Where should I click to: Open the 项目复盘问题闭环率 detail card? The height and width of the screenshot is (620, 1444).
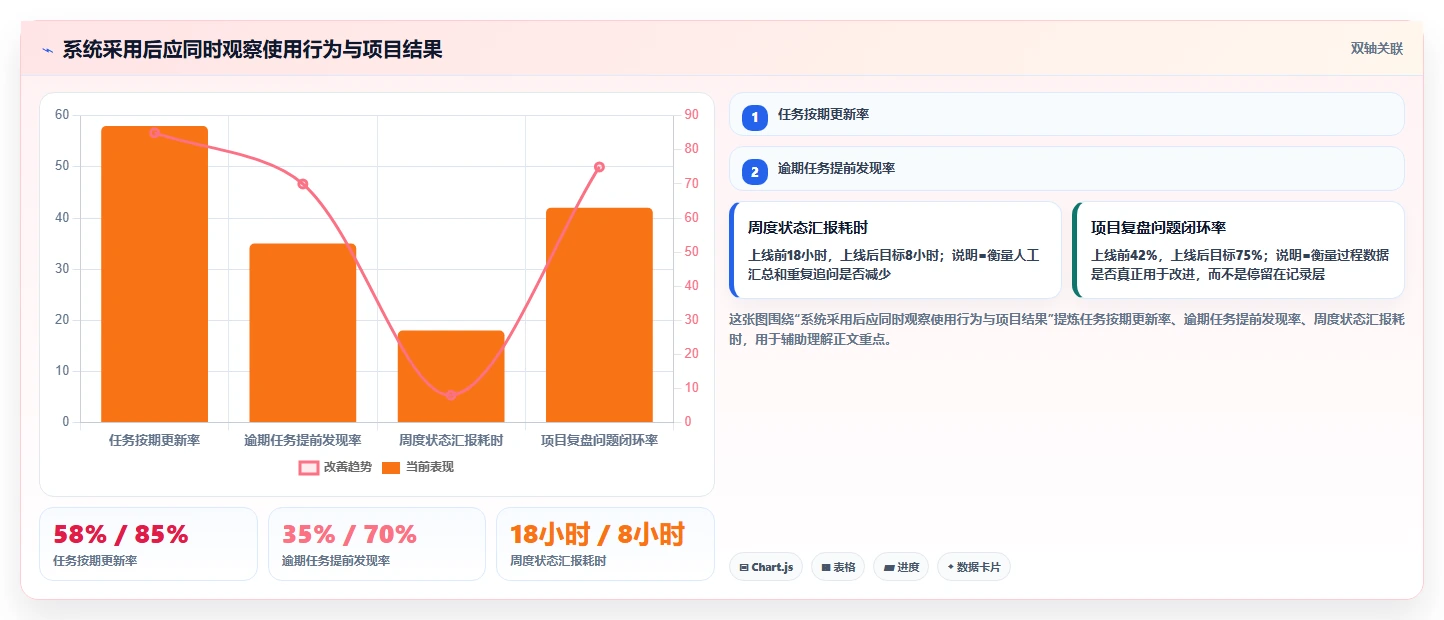1238,250
